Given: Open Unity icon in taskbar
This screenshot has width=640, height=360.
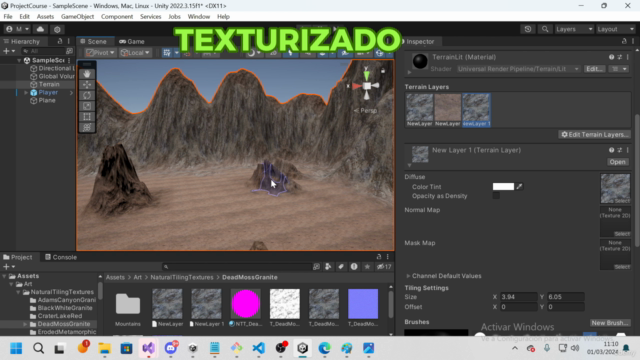Looking at the screenshot, I should 302,348.
